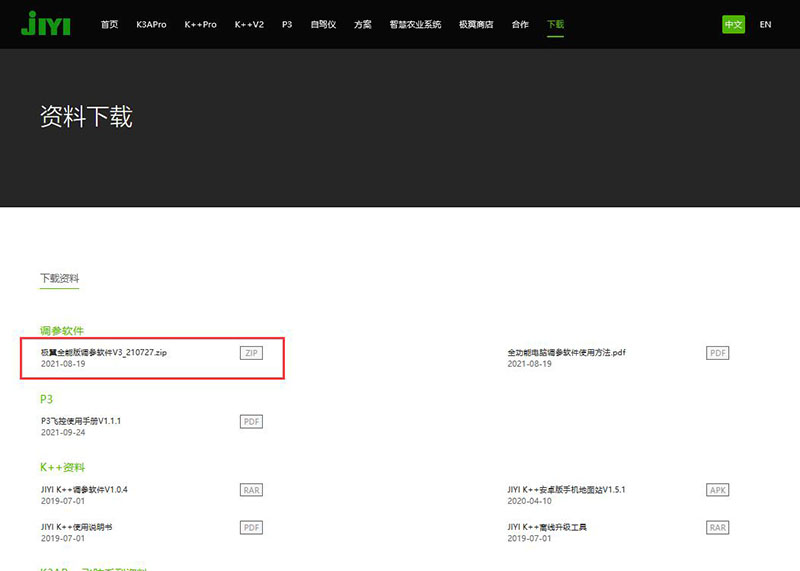Switch language to 中文

point(734,24)
